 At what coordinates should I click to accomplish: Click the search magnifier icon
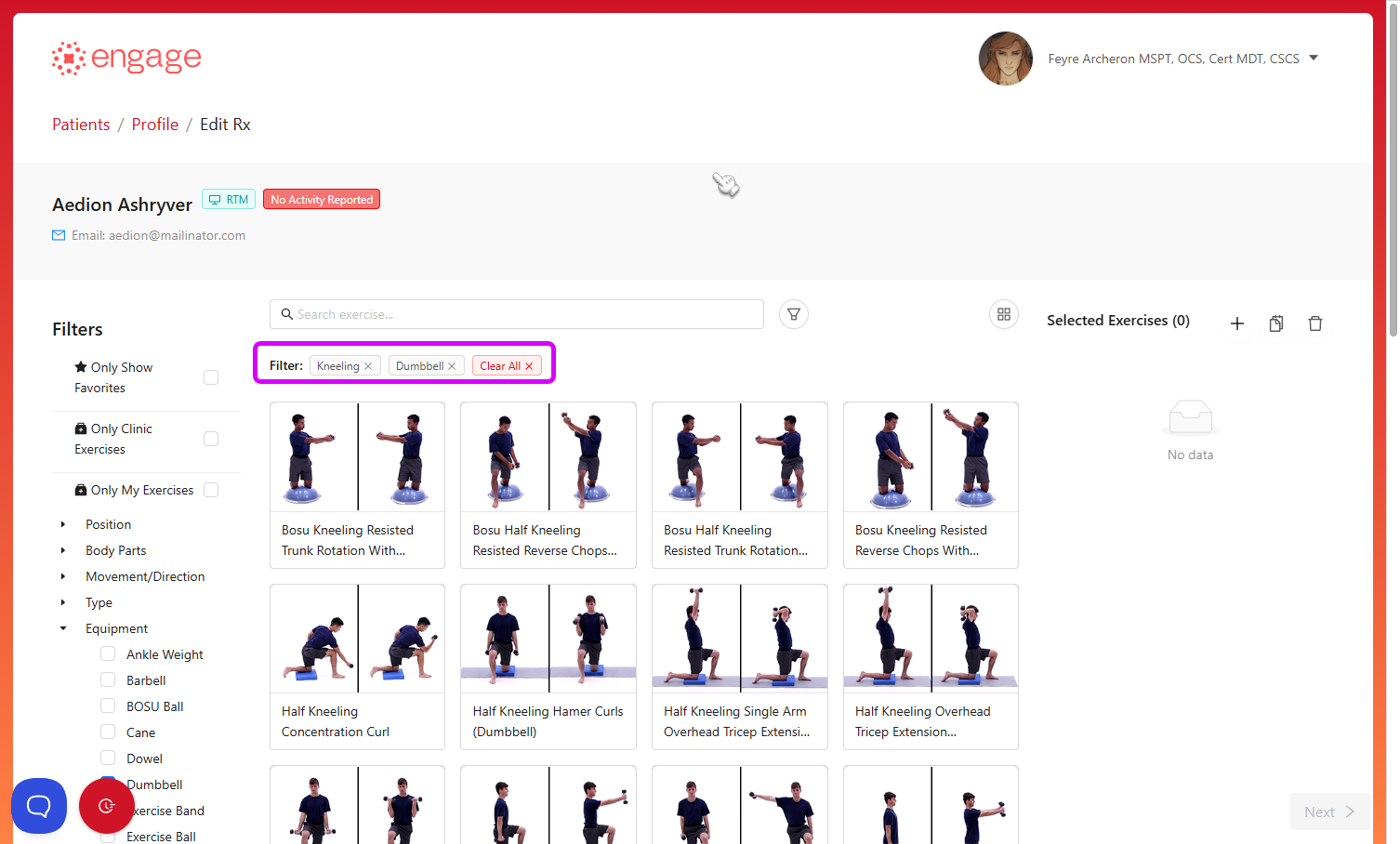click(287, 314)
